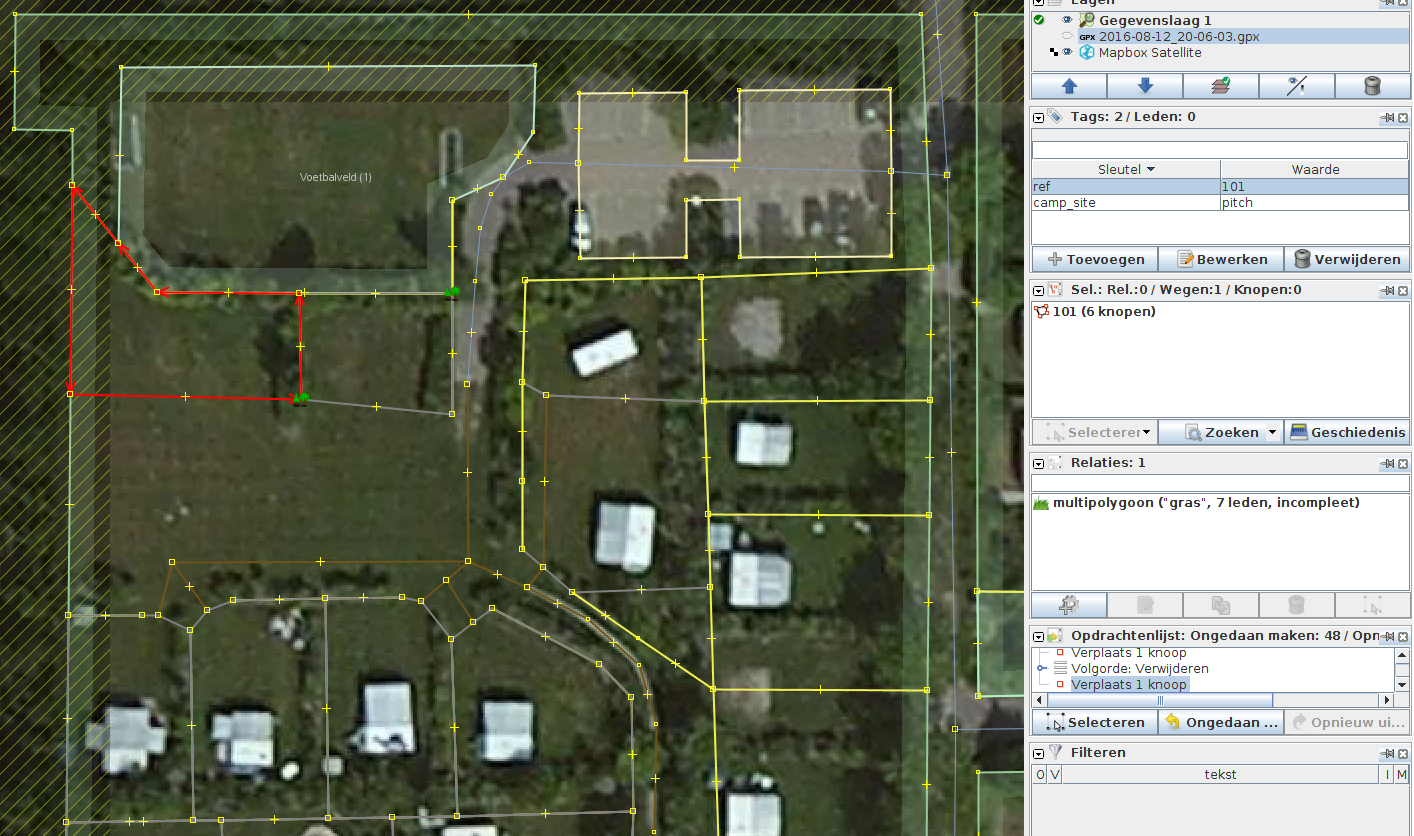Open Geschiedenis for the selection
Viewport: 1414px width, 836px height.
tap(1347, 433)
